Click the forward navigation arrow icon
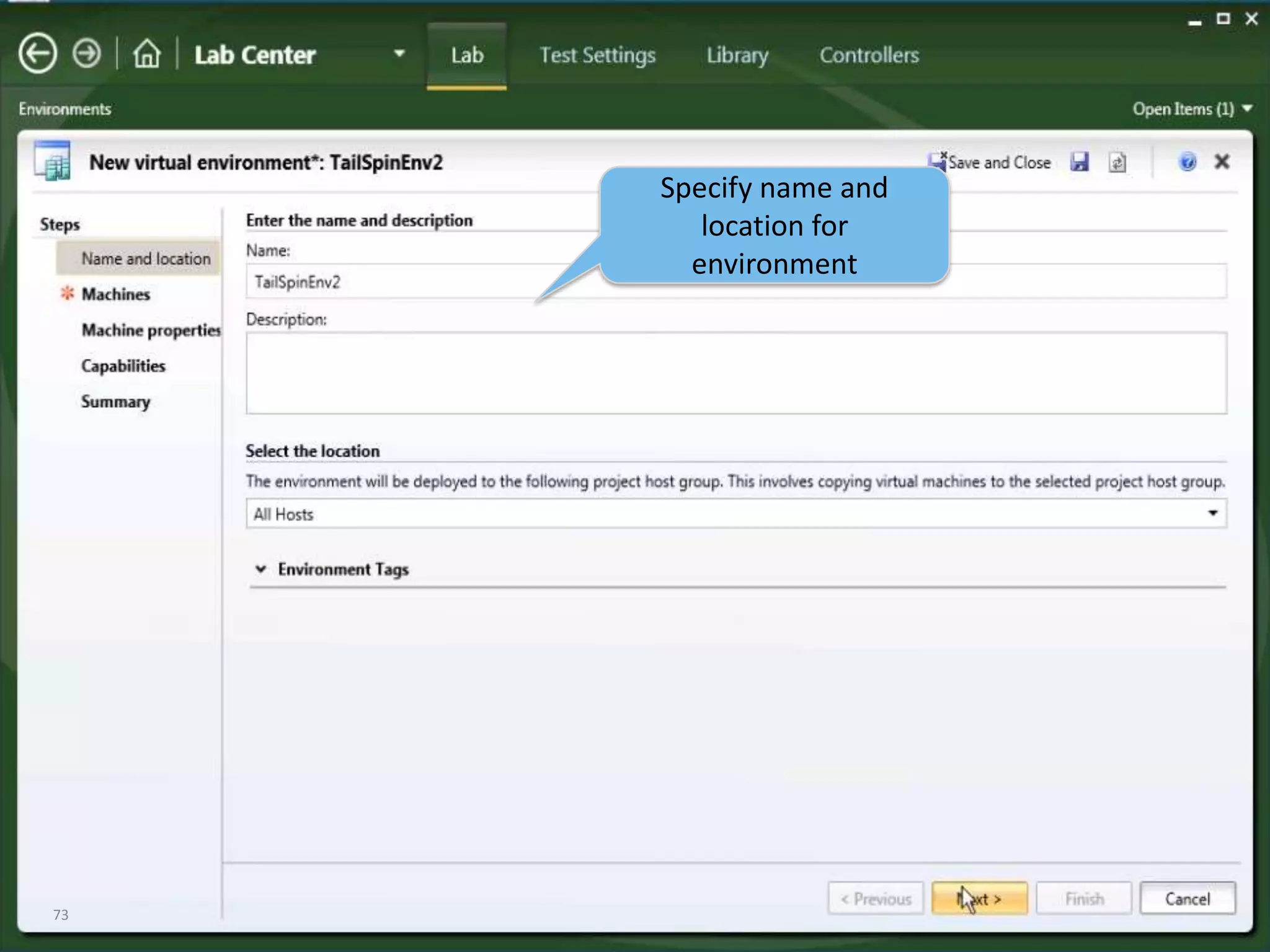This screenshot has width=1270, height=952. tap(86, 54)
